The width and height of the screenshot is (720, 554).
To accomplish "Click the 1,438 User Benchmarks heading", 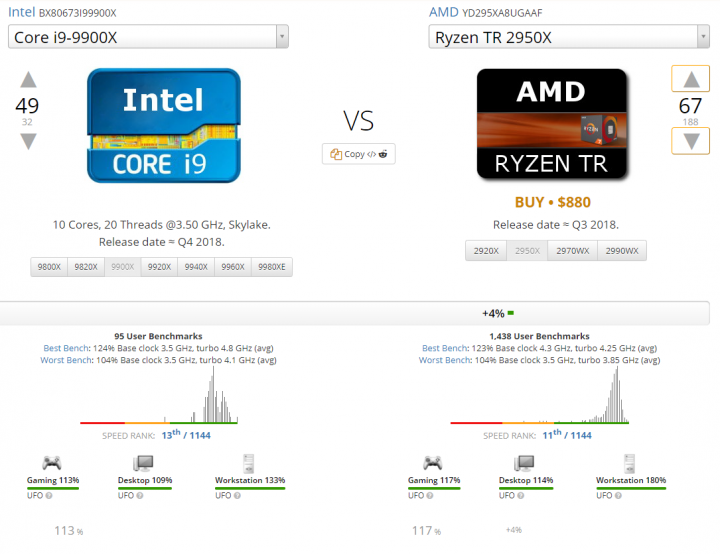I will point(540,336).
